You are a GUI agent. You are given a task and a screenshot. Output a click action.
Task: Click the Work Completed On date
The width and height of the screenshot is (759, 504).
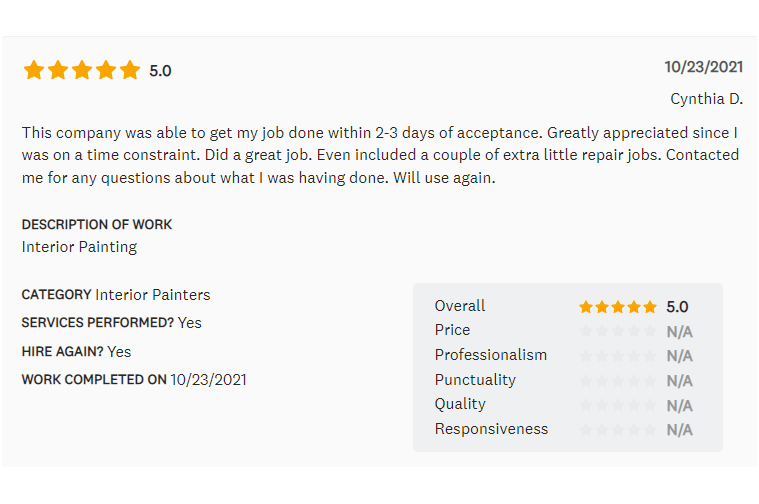click(208, 380)
